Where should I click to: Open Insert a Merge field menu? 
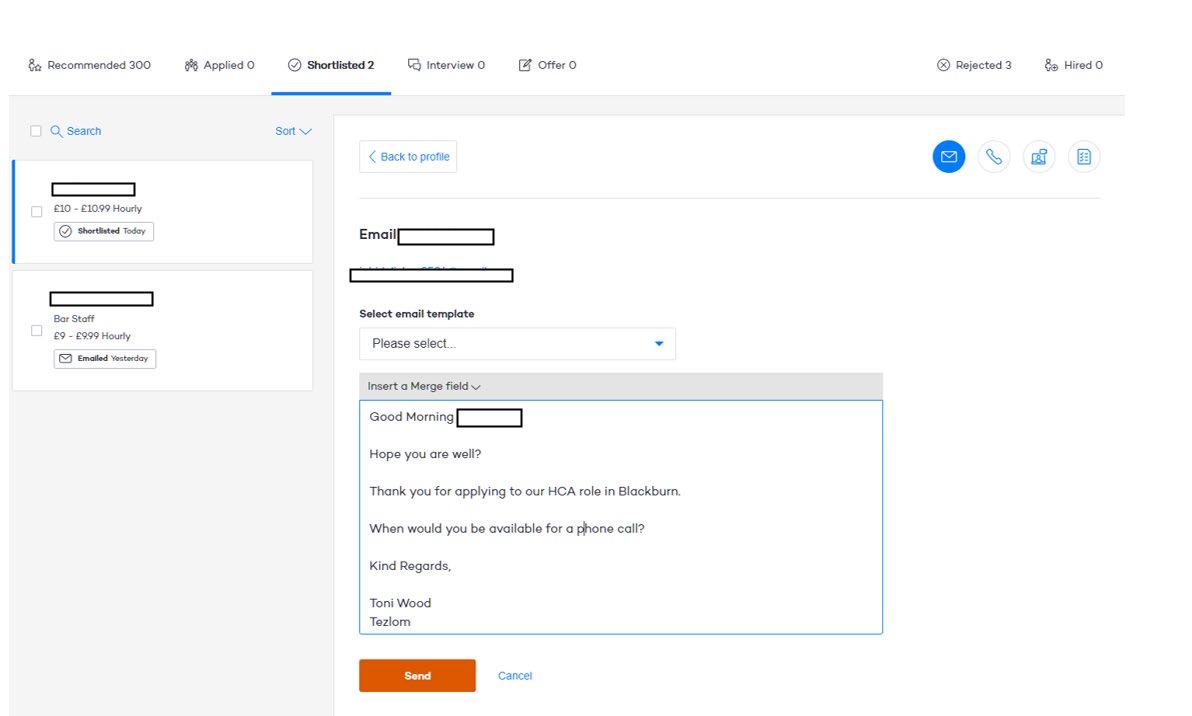(424, 386)
